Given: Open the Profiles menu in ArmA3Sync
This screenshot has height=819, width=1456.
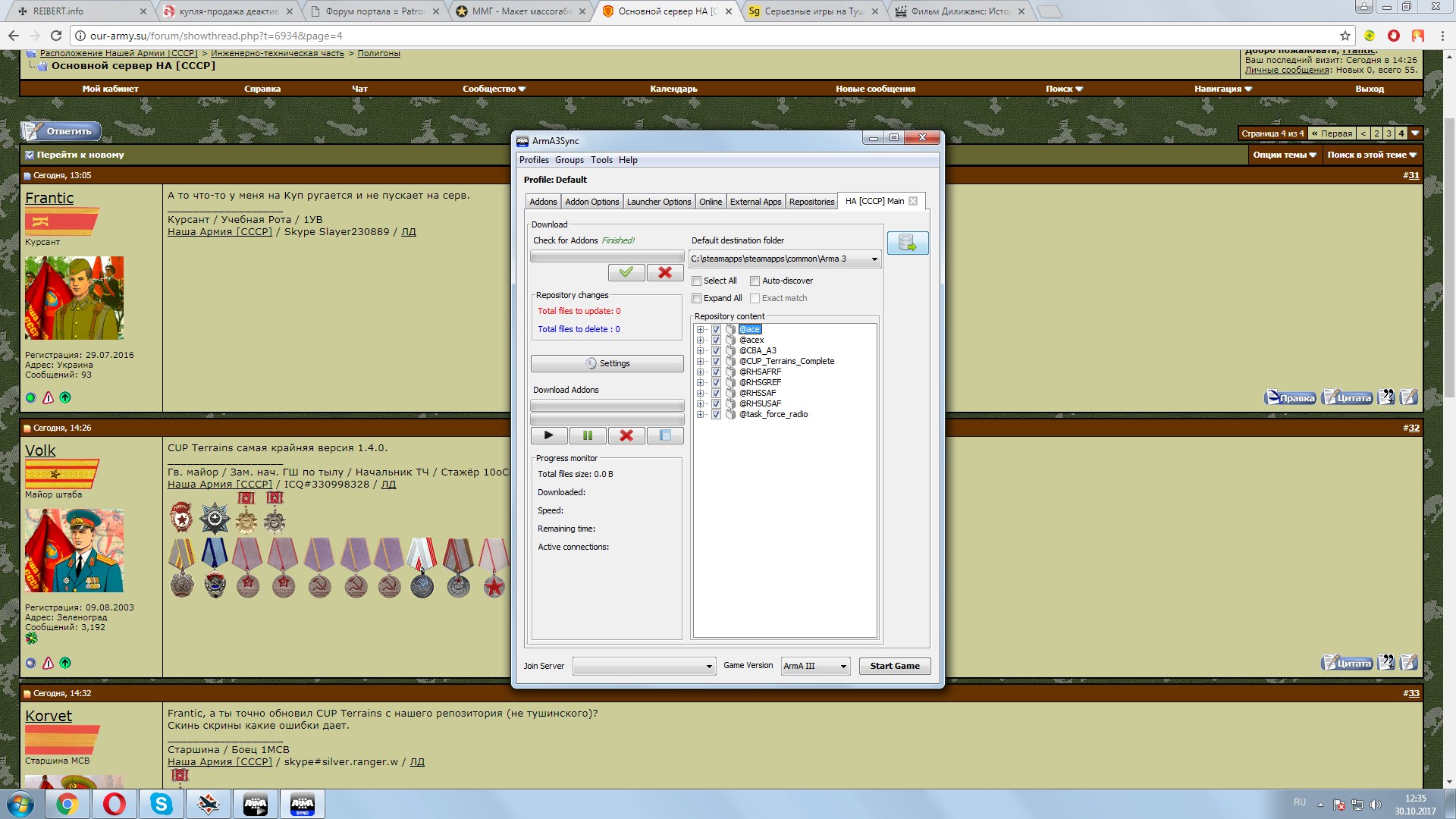Looking at the screenshot, I should (534, 160).
